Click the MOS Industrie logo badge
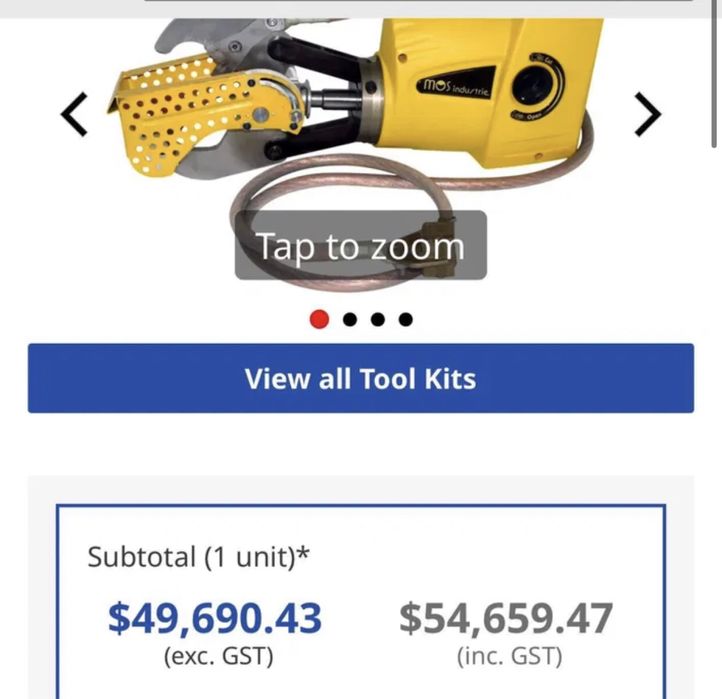 (456, 84)
